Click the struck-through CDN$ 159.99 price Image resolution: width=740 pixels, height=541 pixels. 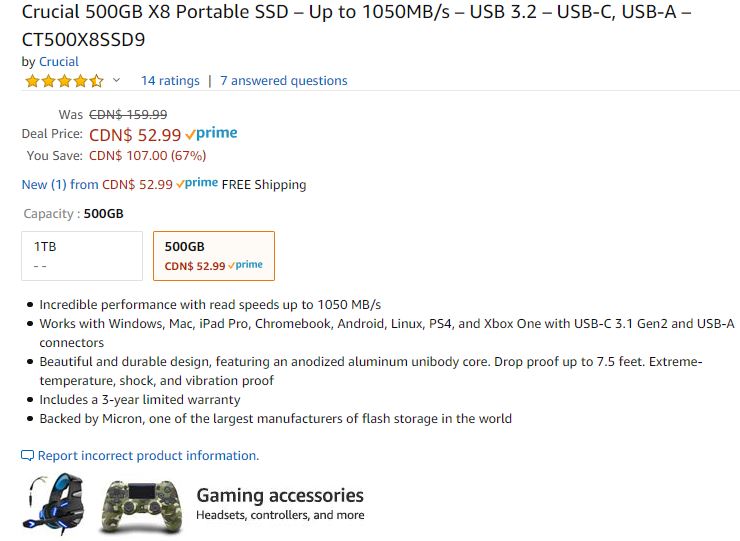click(x=128, y=114)
